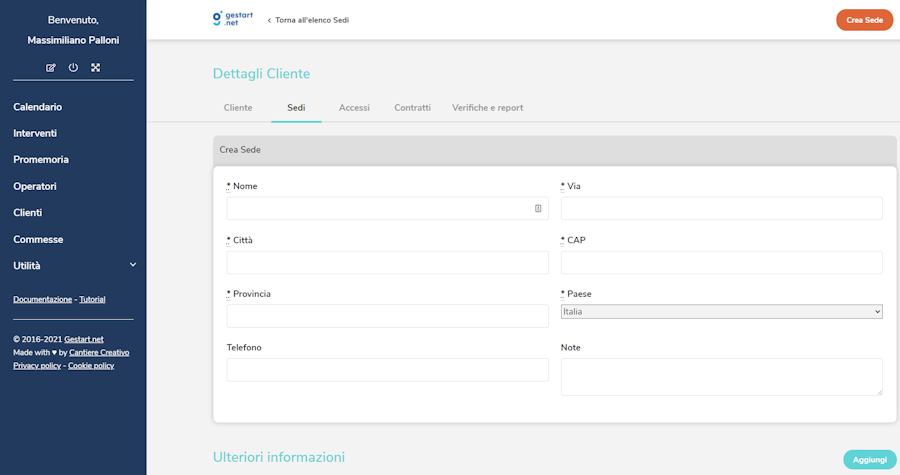Click the Aggiungi button
The image size is (900, 475).
(869, 459)
